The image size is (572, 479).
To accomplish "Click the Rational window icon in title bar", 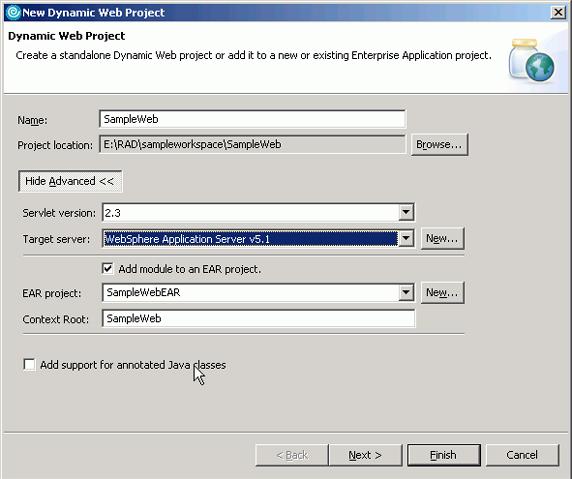I will 13,12.
